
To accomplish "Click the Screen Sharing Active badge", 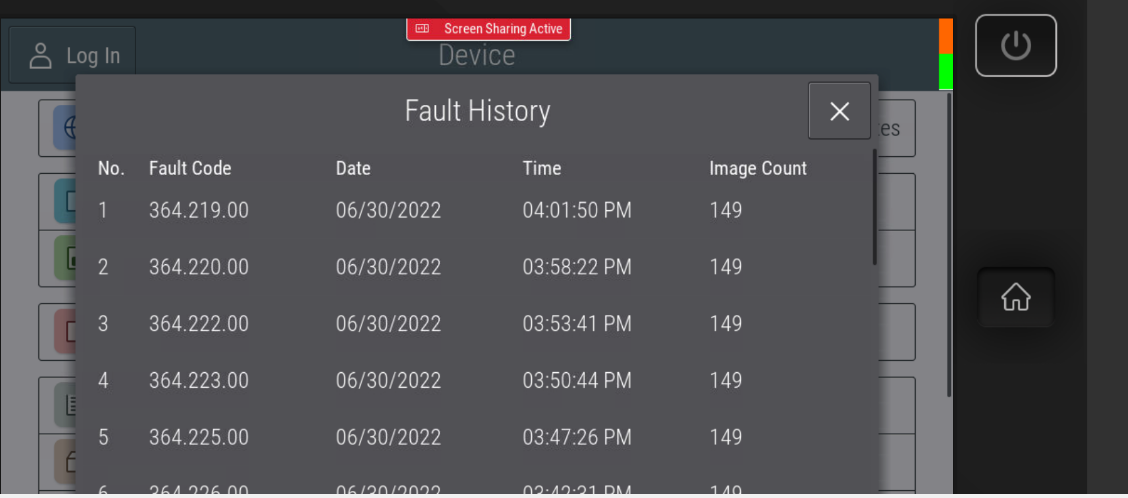I will pyautogui.click(x=488, y=29).
